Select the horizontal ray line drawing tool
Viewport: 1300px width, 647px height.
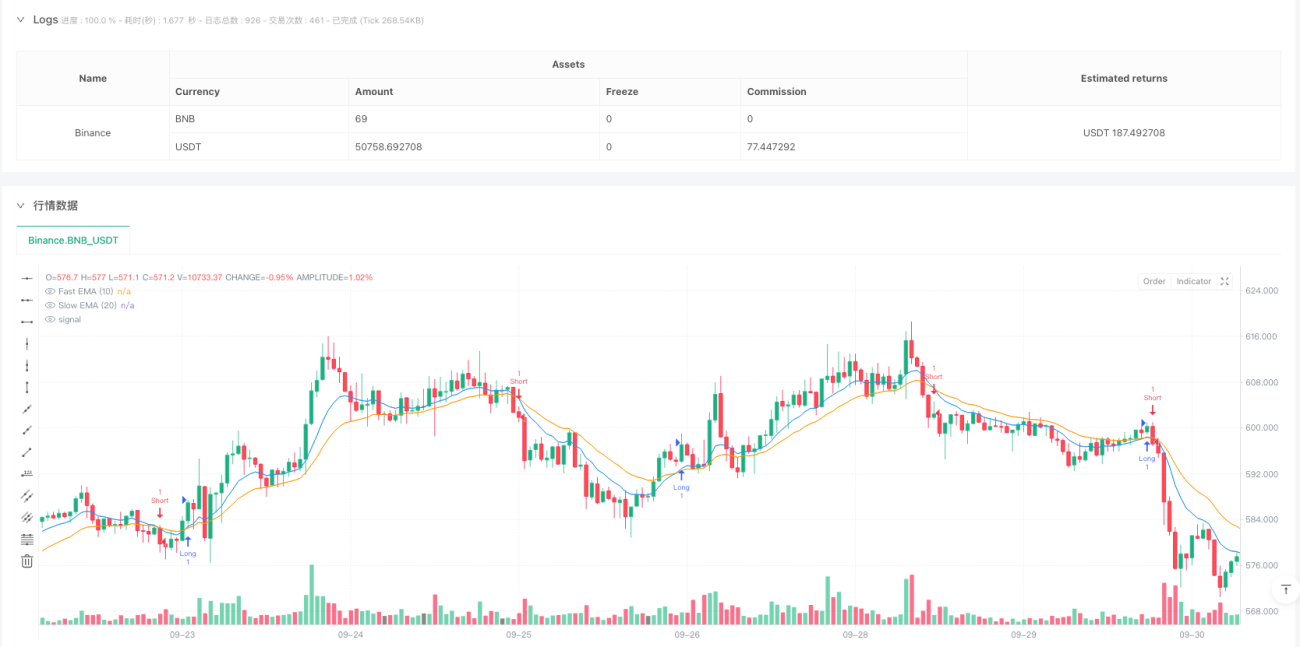point(27,299)
